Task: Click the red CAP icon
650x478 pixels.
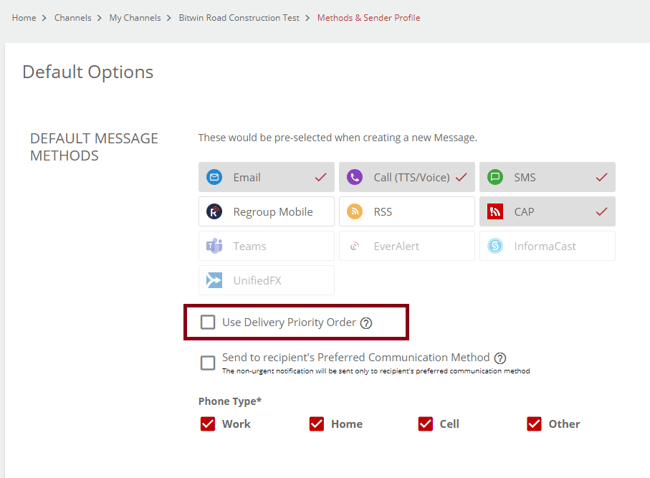Action: click(495, 212)
